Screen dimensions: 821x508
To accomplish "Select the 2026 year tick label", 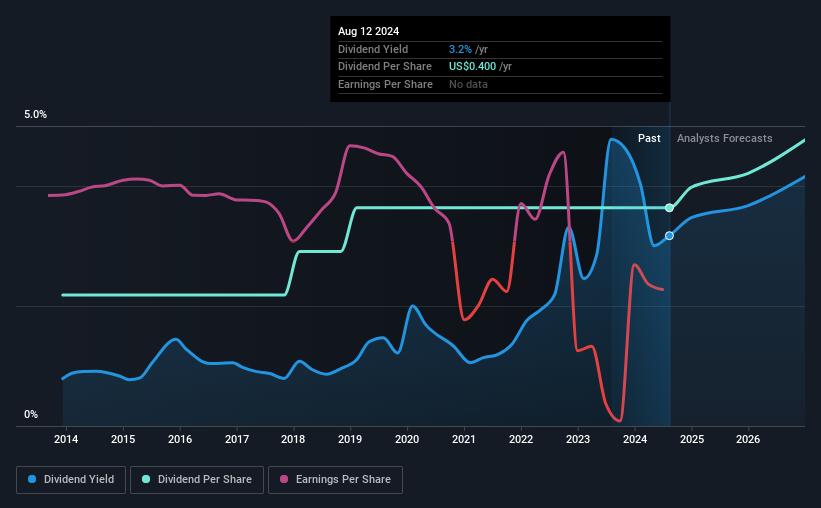I will tap(748, 439).
